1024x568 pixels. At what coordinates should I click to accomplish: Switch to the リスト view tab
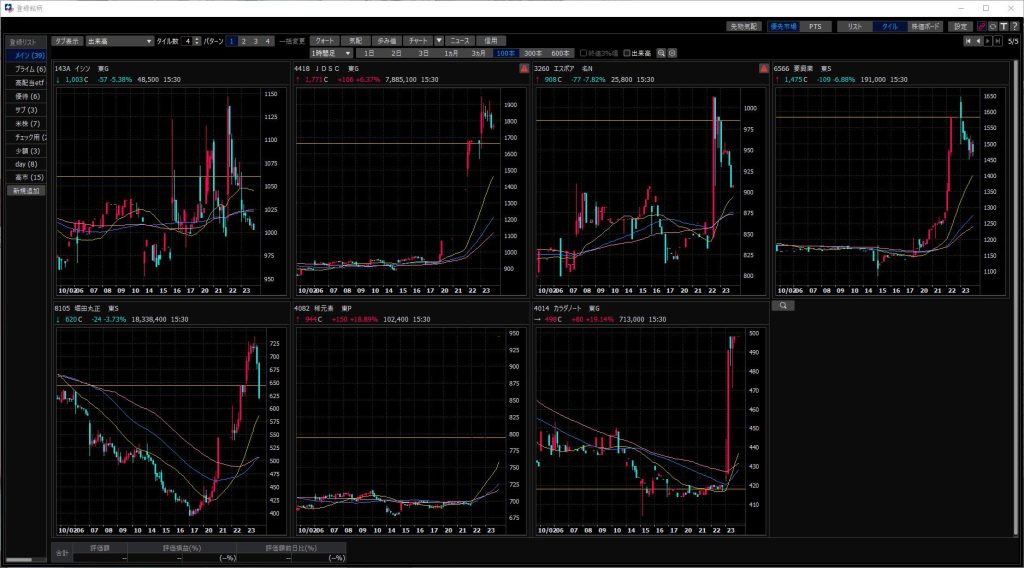click(x=853, y=26)
